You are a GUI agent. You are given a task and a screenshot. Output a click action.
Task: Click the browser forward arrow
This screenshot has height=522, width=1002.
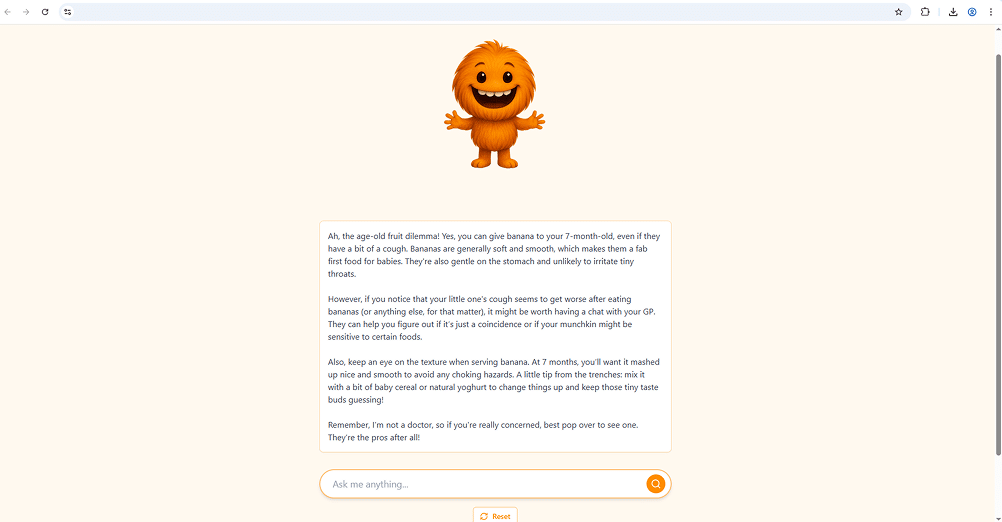pos(26,12)
